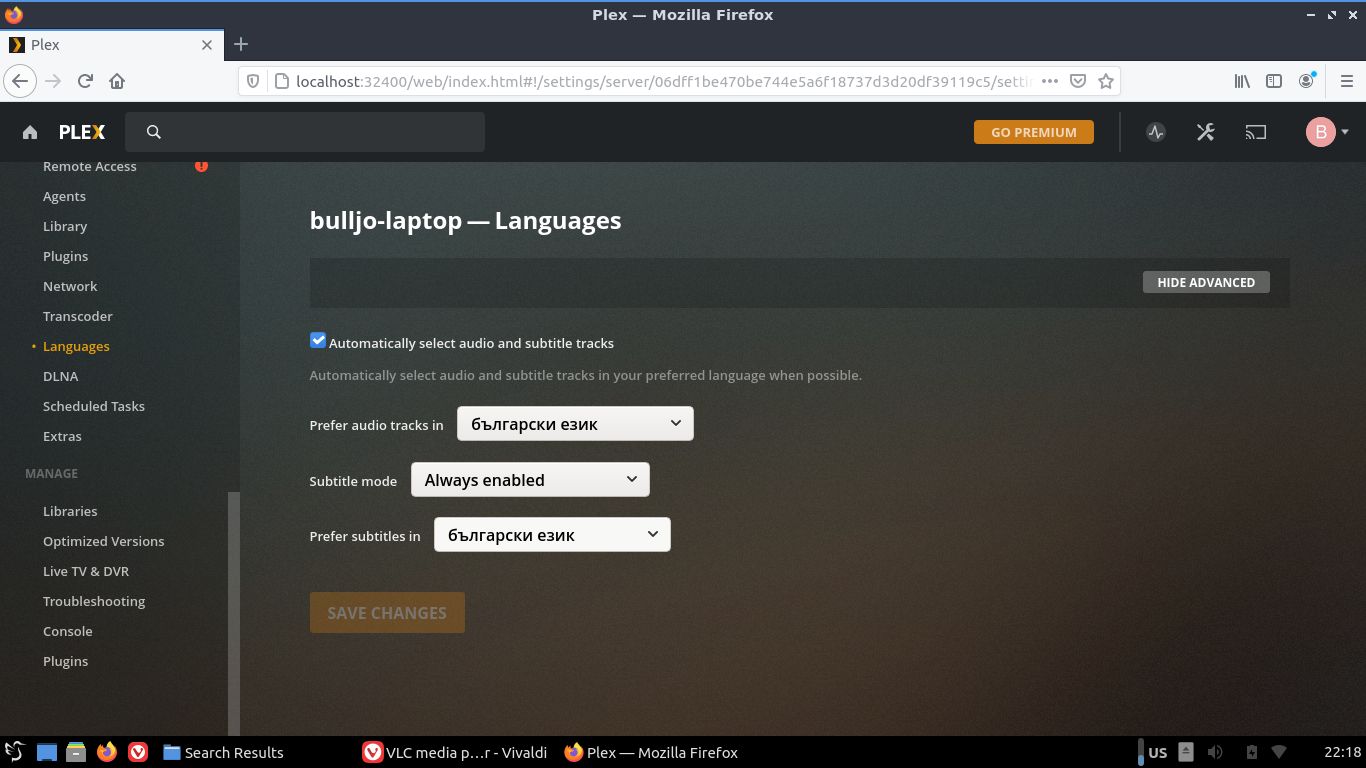Image resolution: width=1366 pixels, height=768 pixels.
Task: Click the battery power tray icon
Action: 1251,752
